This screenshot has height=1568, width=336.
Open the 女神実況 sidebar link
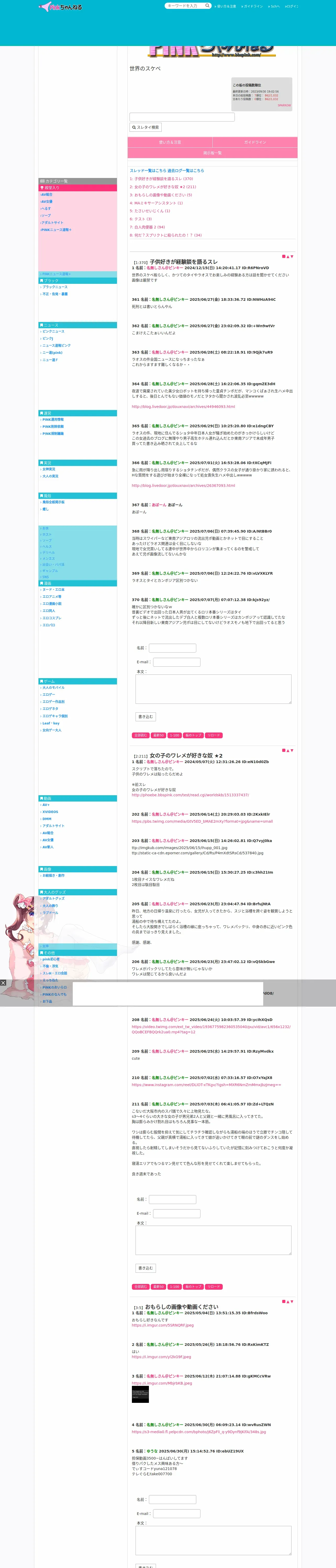pos(49,469)
